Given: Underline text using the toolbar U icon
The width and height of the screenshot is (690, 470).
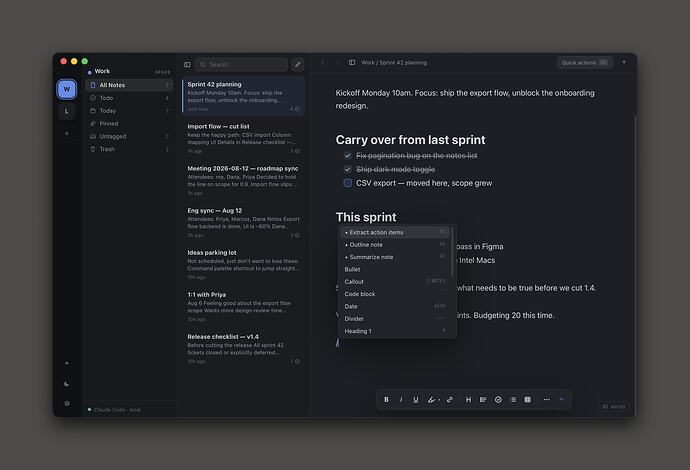Looking at the screenshot, I should (416, 400).
